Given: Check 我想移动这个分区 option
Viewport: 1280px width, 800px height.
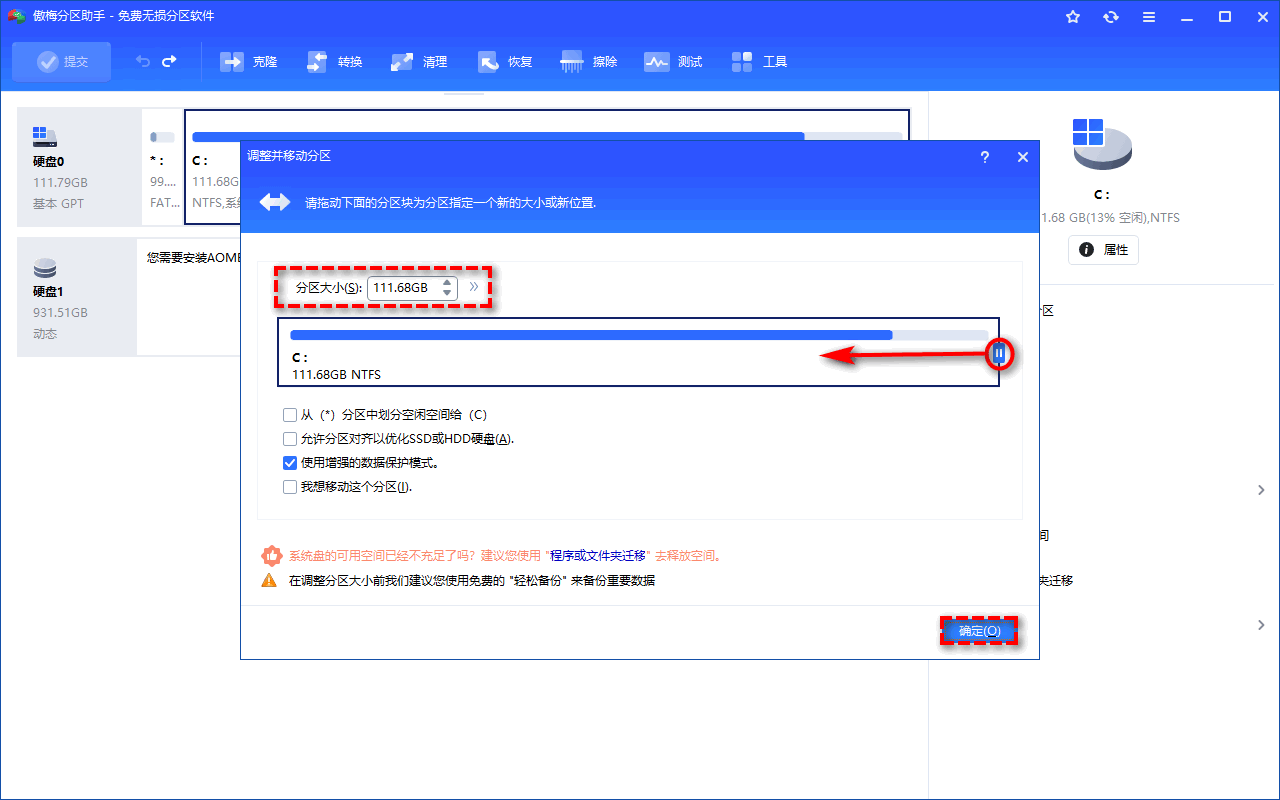Looking at the screenshot, I should (x=290, y=487).
